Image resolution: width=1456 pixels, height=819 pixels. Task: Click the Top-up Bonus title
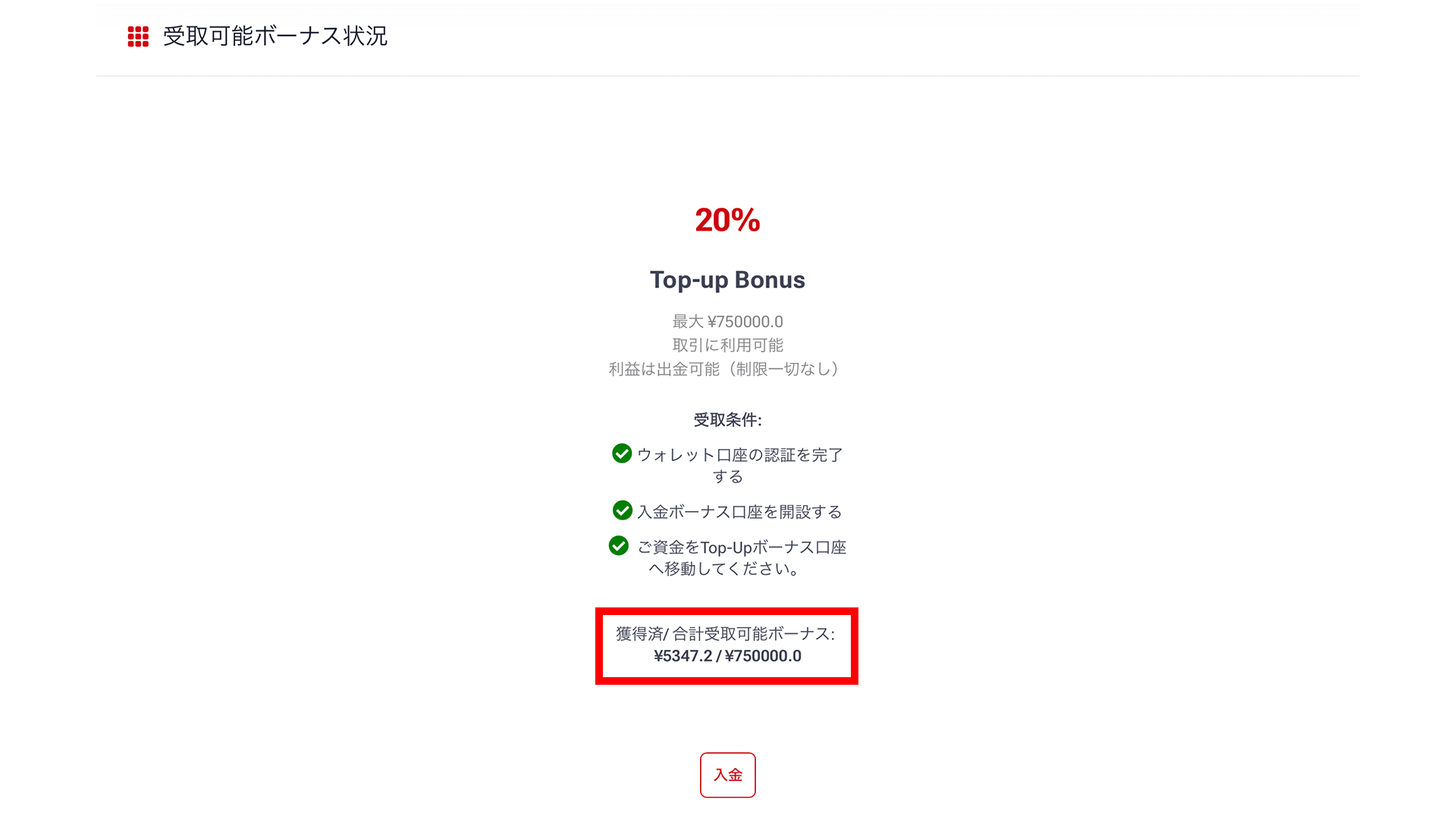tap(727, 280)
